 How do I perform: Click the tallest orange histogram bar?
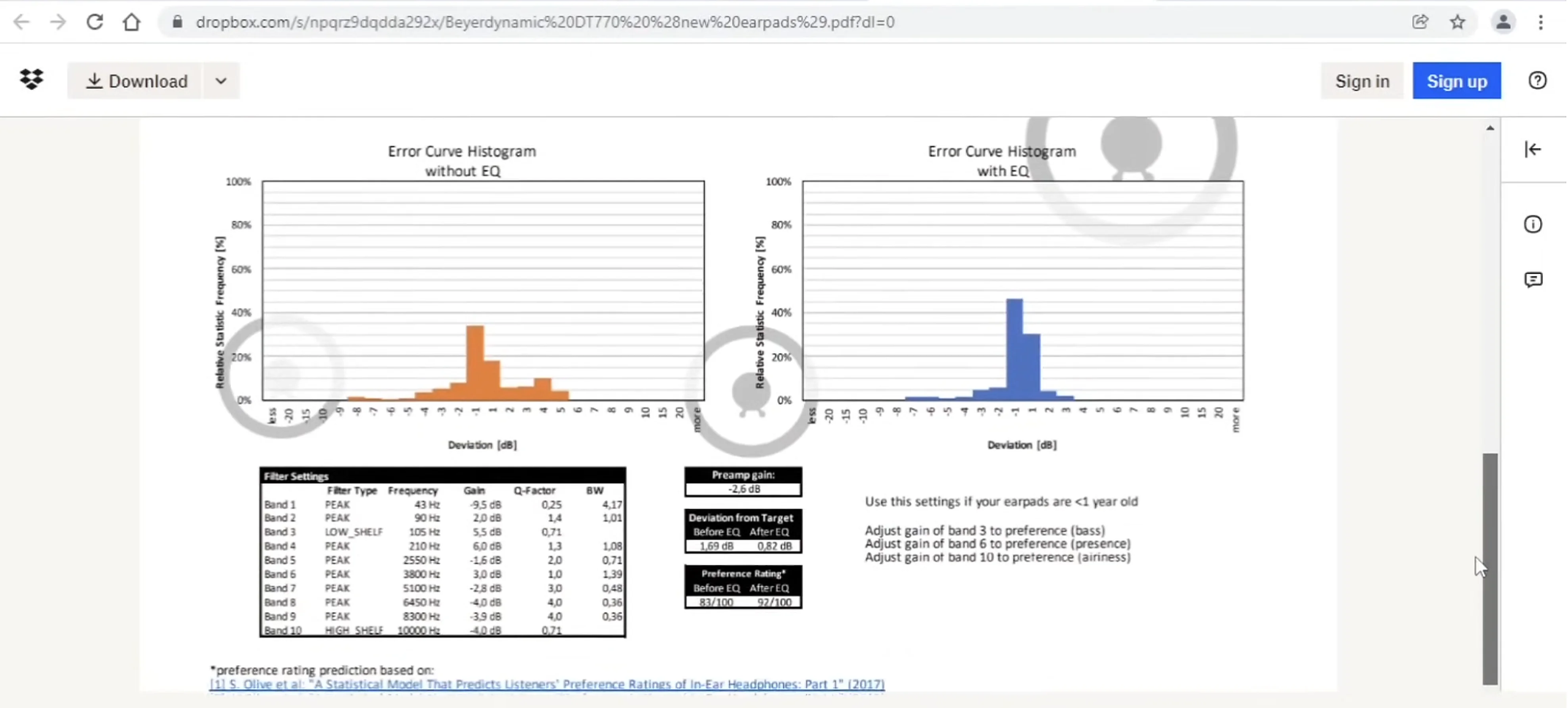coord(475,363)
